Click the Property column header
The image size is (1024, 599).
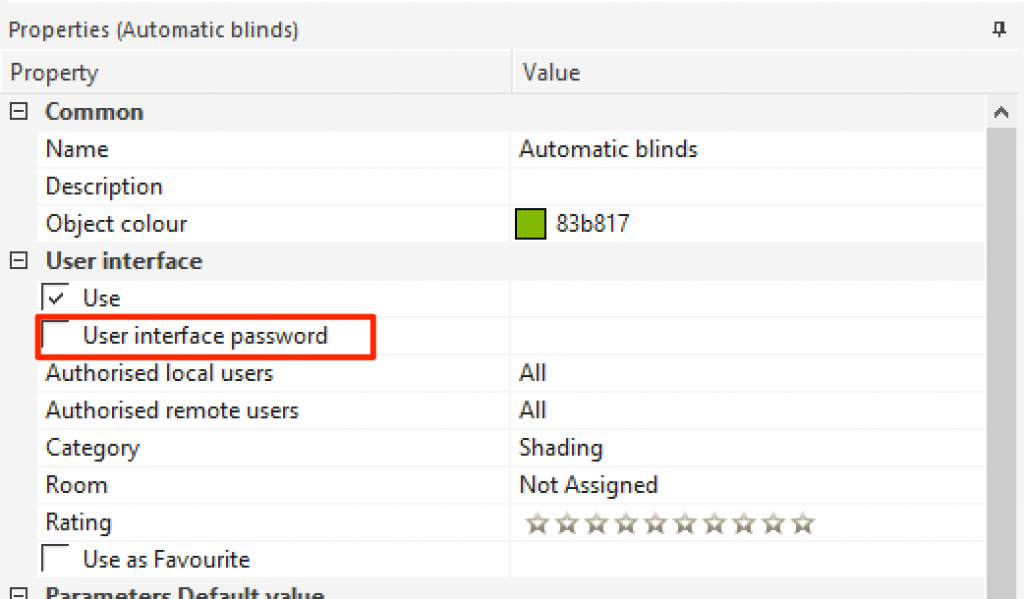[x=260, y=73]
